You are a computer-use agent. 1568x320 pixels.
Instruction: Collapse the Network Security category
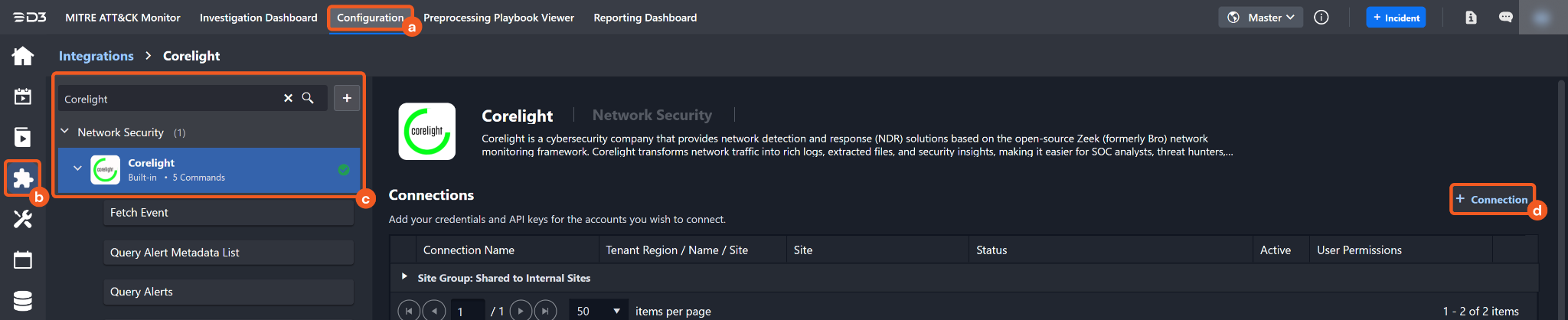[65, 132]
